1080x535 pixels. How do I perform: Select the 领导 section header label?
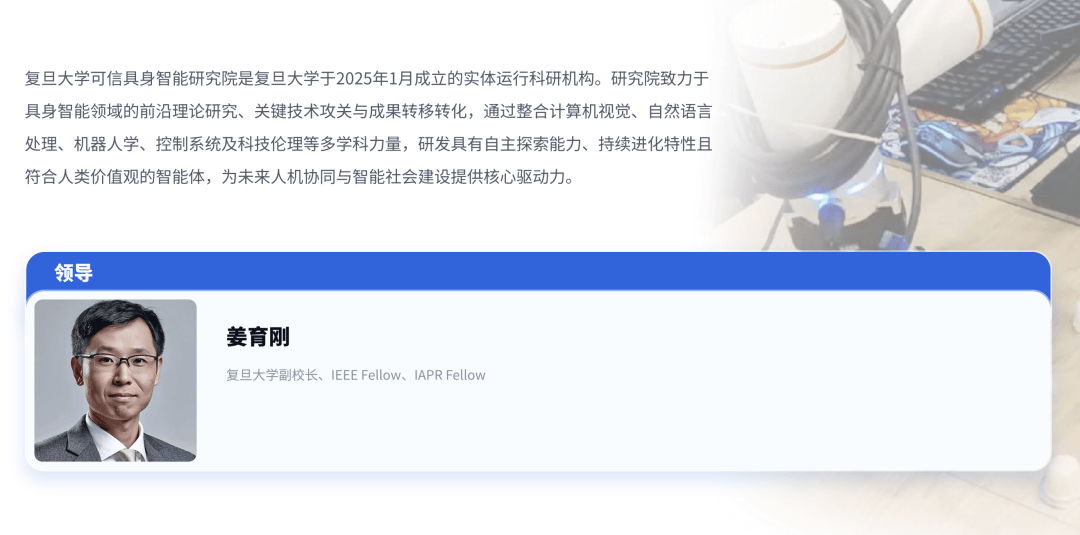pos(74,273)
